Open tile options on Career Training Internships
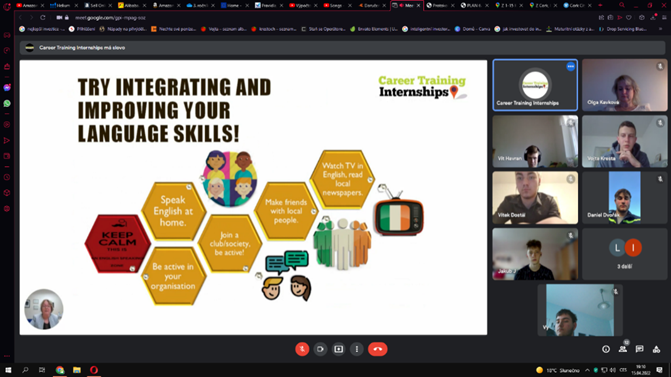Image resolution: width=671 pixels, height=377 pixels. [570, 66]
